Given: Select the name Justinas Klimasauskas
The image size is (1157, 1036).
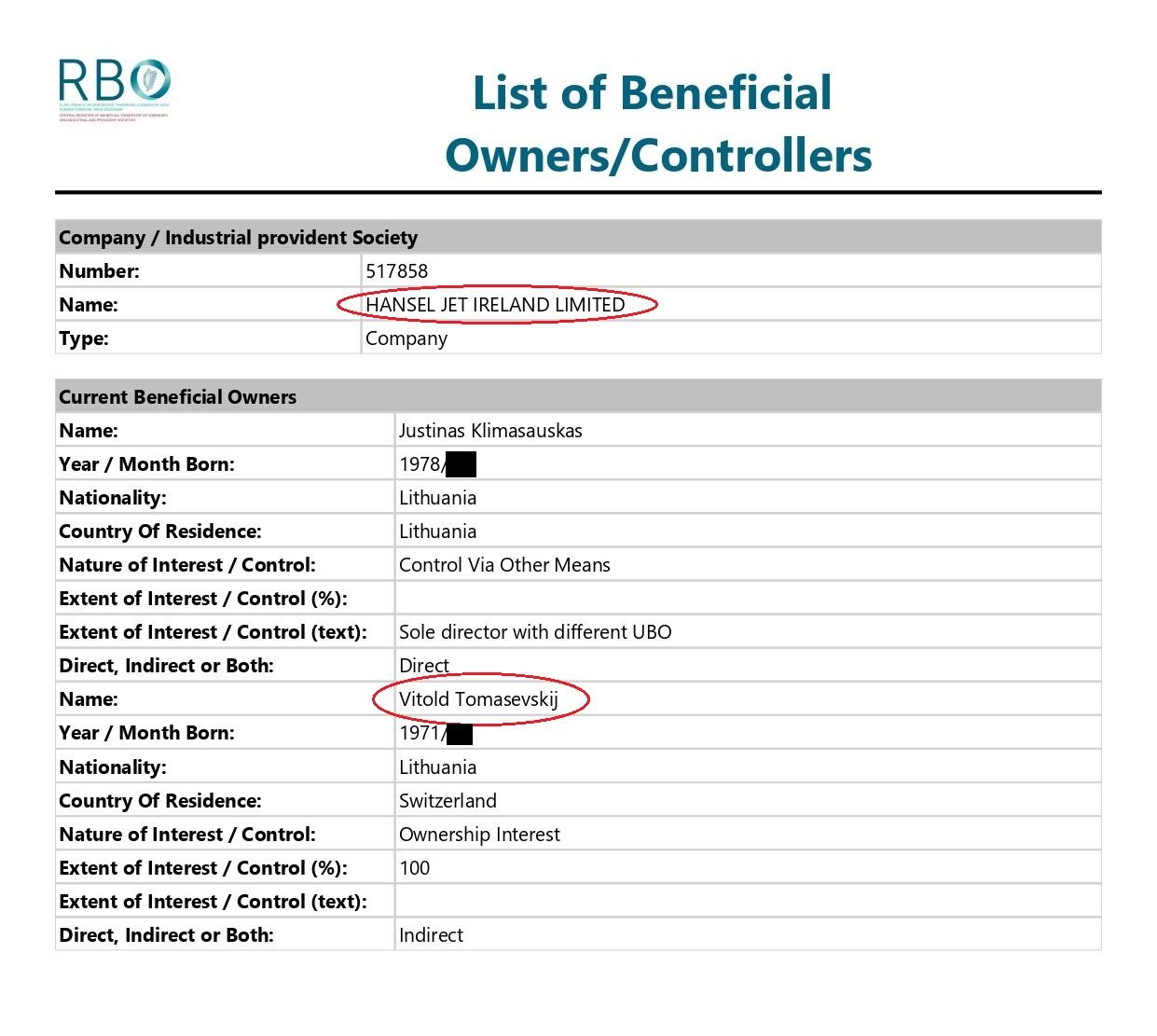Looking at the screenshot, I should click(490, 431).
